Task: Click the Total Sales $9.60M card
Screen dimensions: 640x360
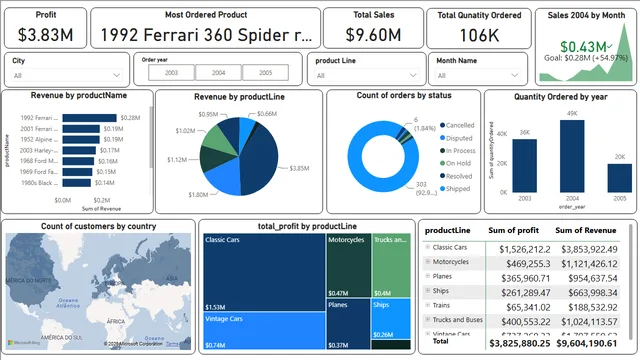Action: 373,28
